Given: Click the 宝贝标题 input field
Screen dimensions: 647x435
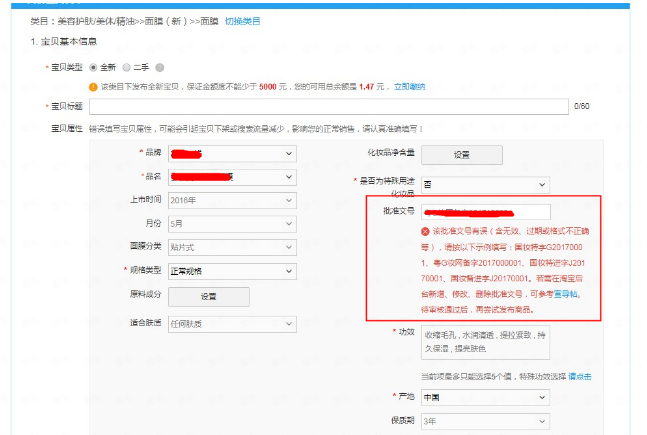Looking at the screenshot, I should (x=329, y=106).
